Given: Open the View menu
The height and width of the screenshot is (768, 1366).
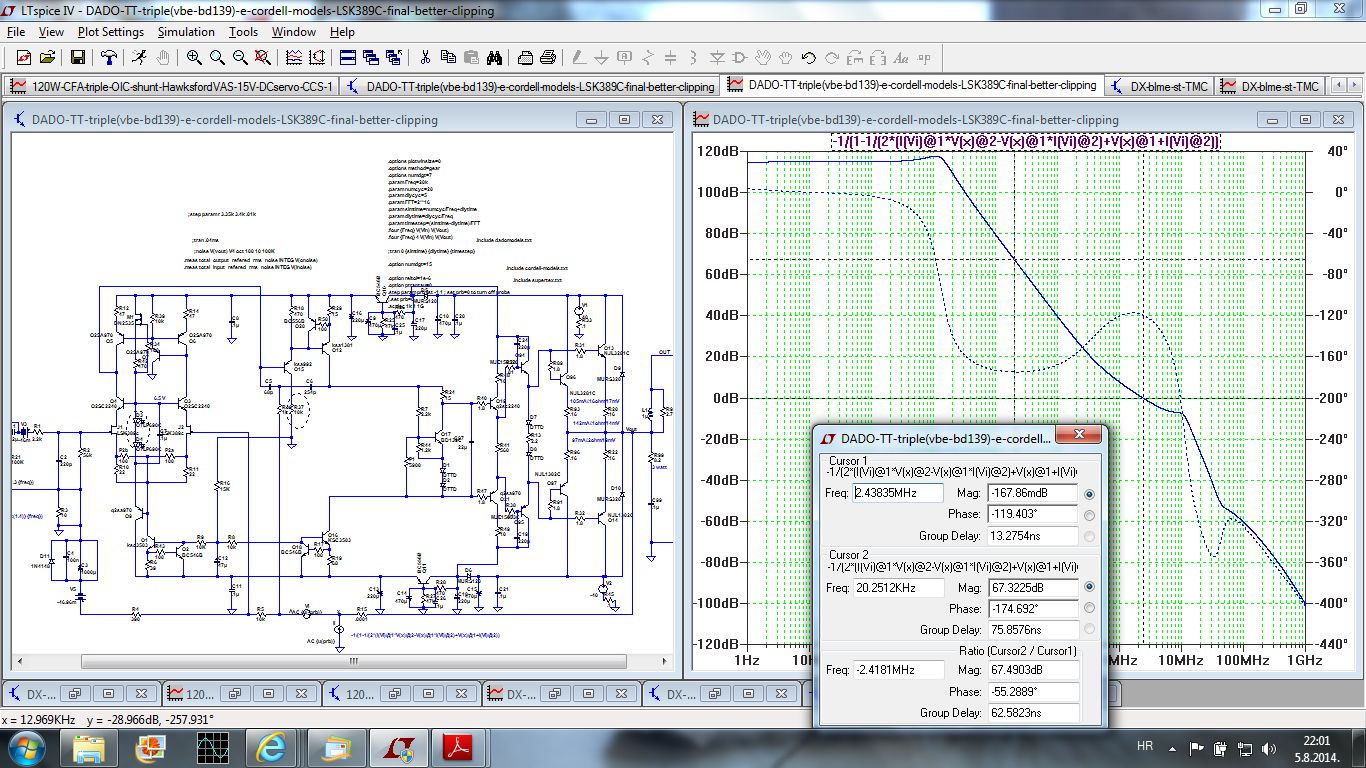Looking at the screenshot, I should [51, 32].
